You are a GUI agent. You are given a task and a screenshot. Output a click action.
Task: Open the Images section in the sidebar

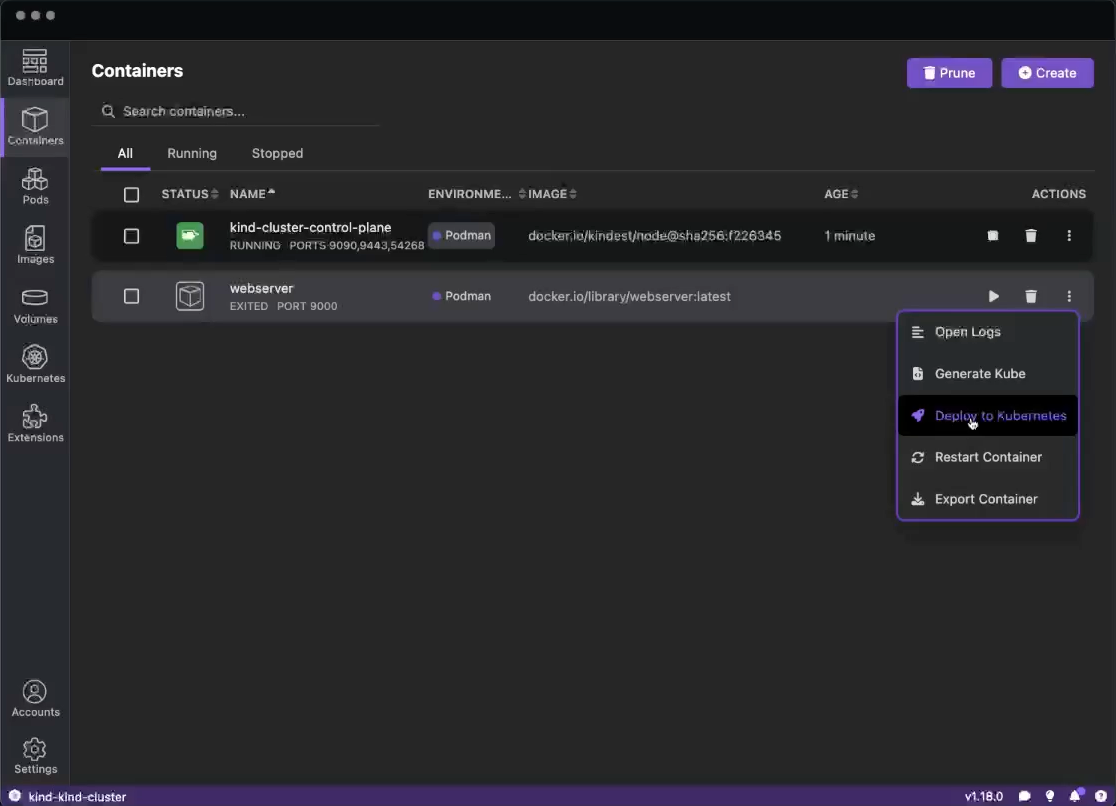pos(35,246)
